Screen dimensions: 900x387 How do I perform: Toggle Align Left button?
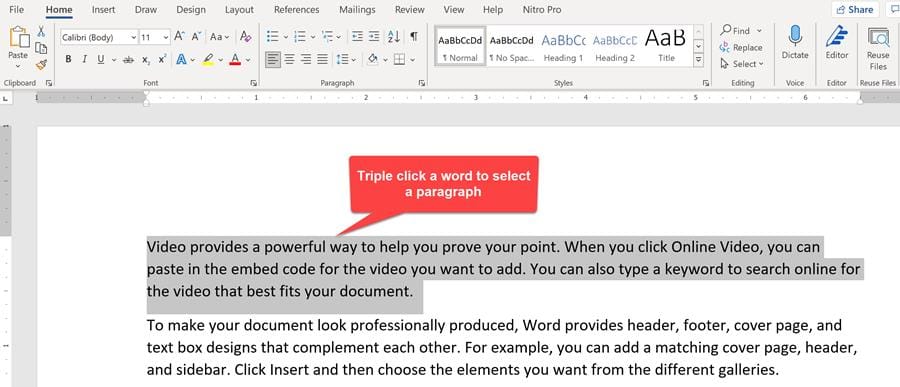tap(273, 59)
